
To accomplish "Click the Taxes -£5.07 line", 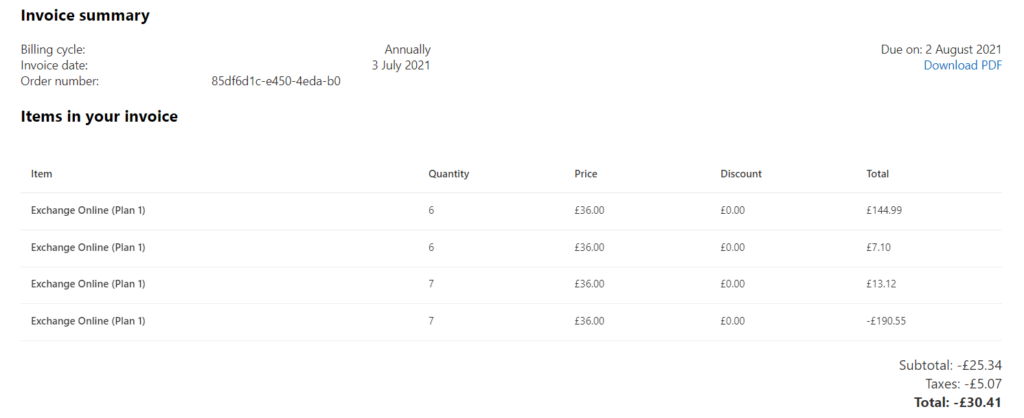I will click(963, 384).
